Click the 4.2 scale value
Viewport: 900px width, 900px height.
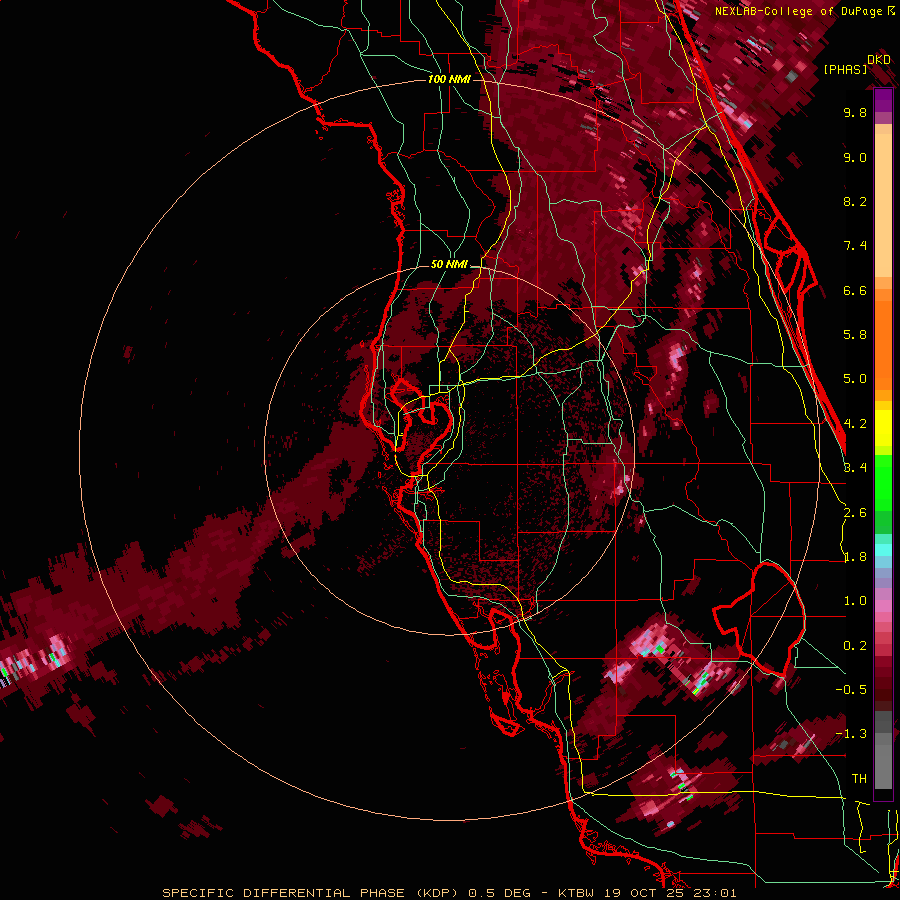click(x=855, y=424)
